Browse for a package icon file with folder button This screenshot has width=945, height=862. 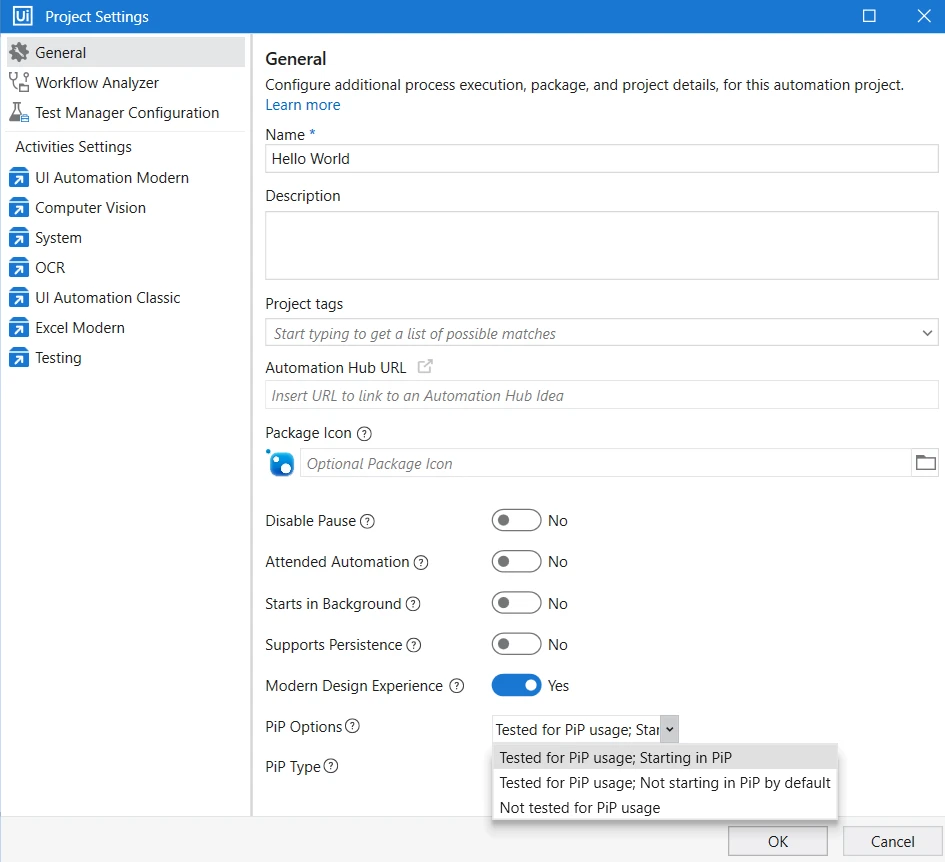click(925, 463)
